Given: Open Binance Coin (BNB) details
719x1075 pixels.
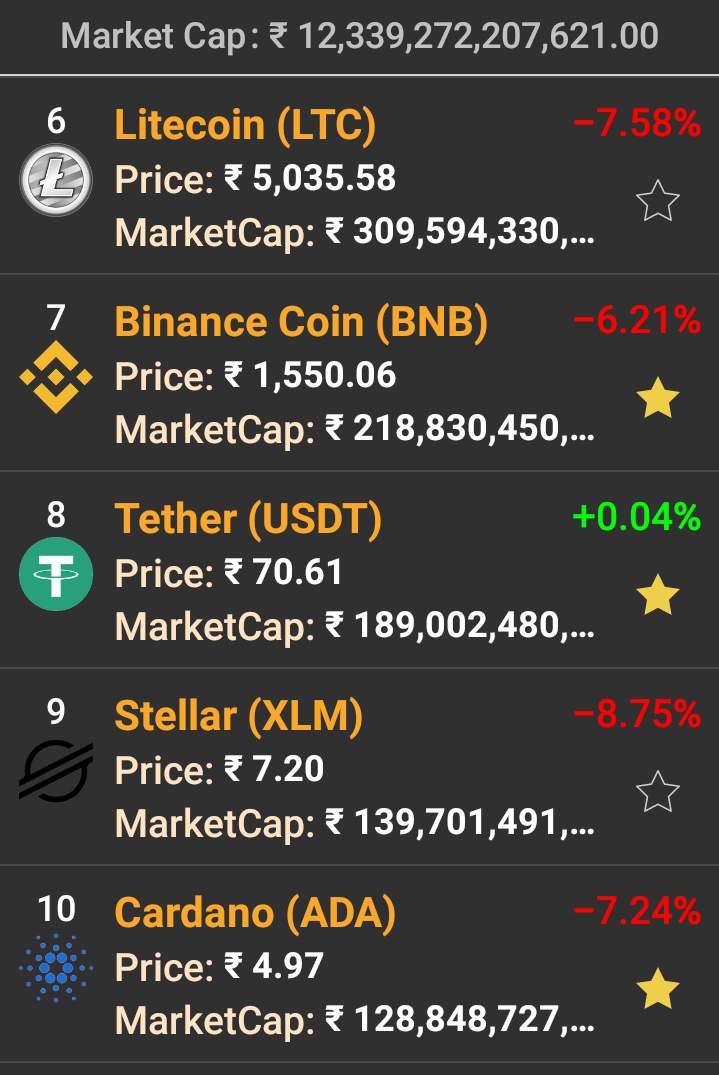Looking at the screenshot, I should coord(301,322).
